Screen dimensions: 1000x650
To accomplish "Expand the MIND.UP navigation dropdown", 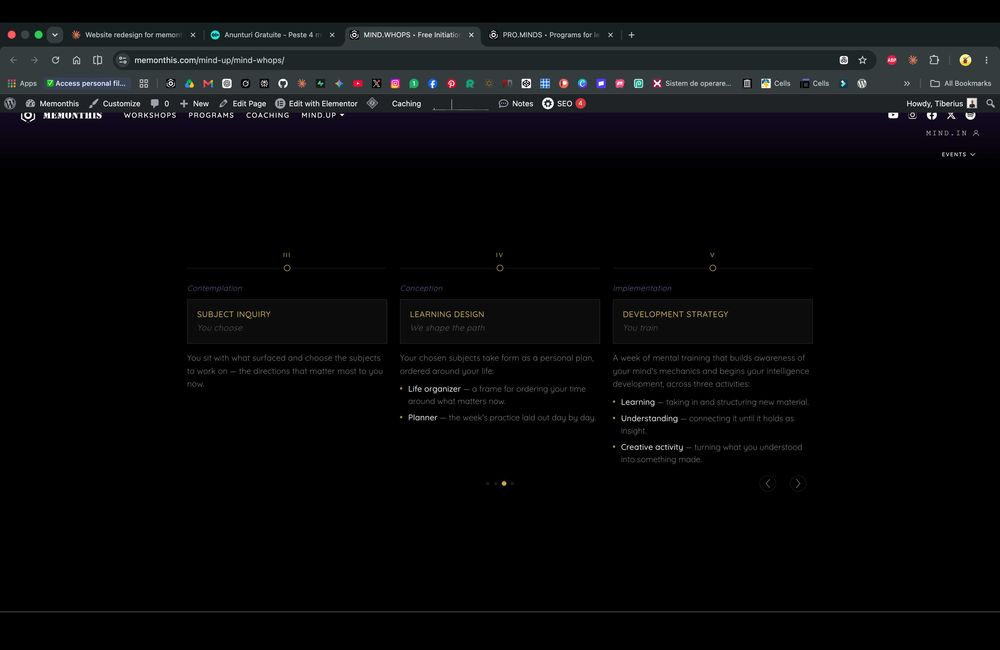I will [x=323, y=115].
